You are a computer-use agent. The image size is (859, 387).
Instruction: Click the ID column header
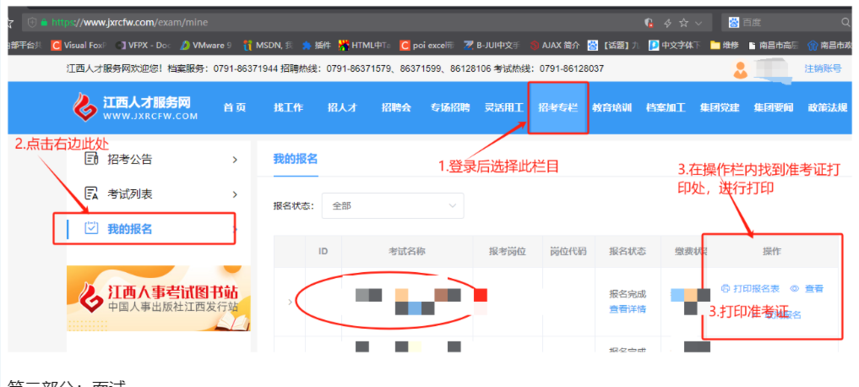point(323,252)
